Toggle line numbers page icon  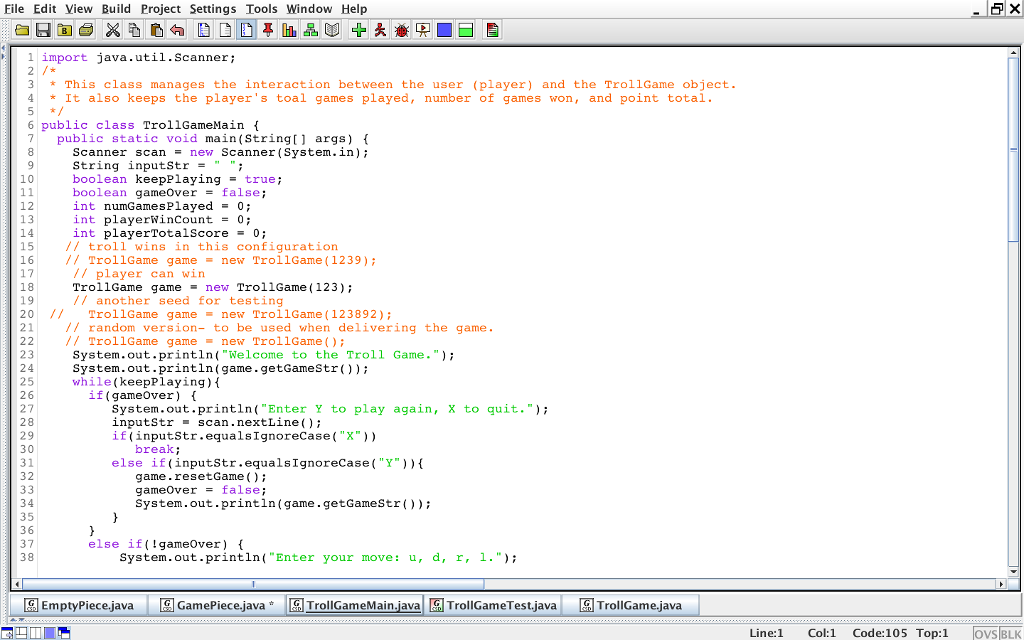pyautogui.click(x=246, y=29)
